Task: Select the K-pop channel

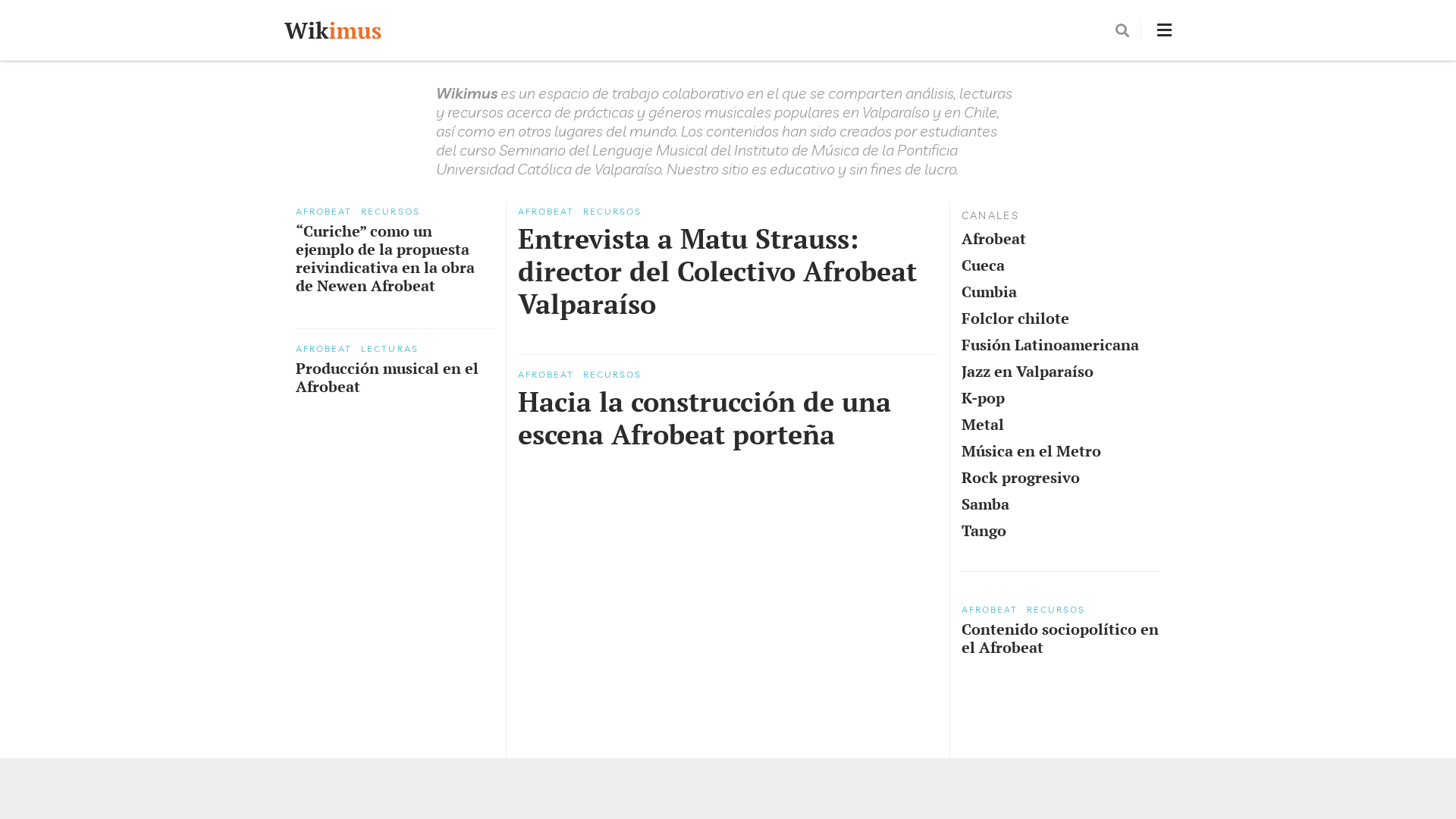Action: [x=983, y=398]
